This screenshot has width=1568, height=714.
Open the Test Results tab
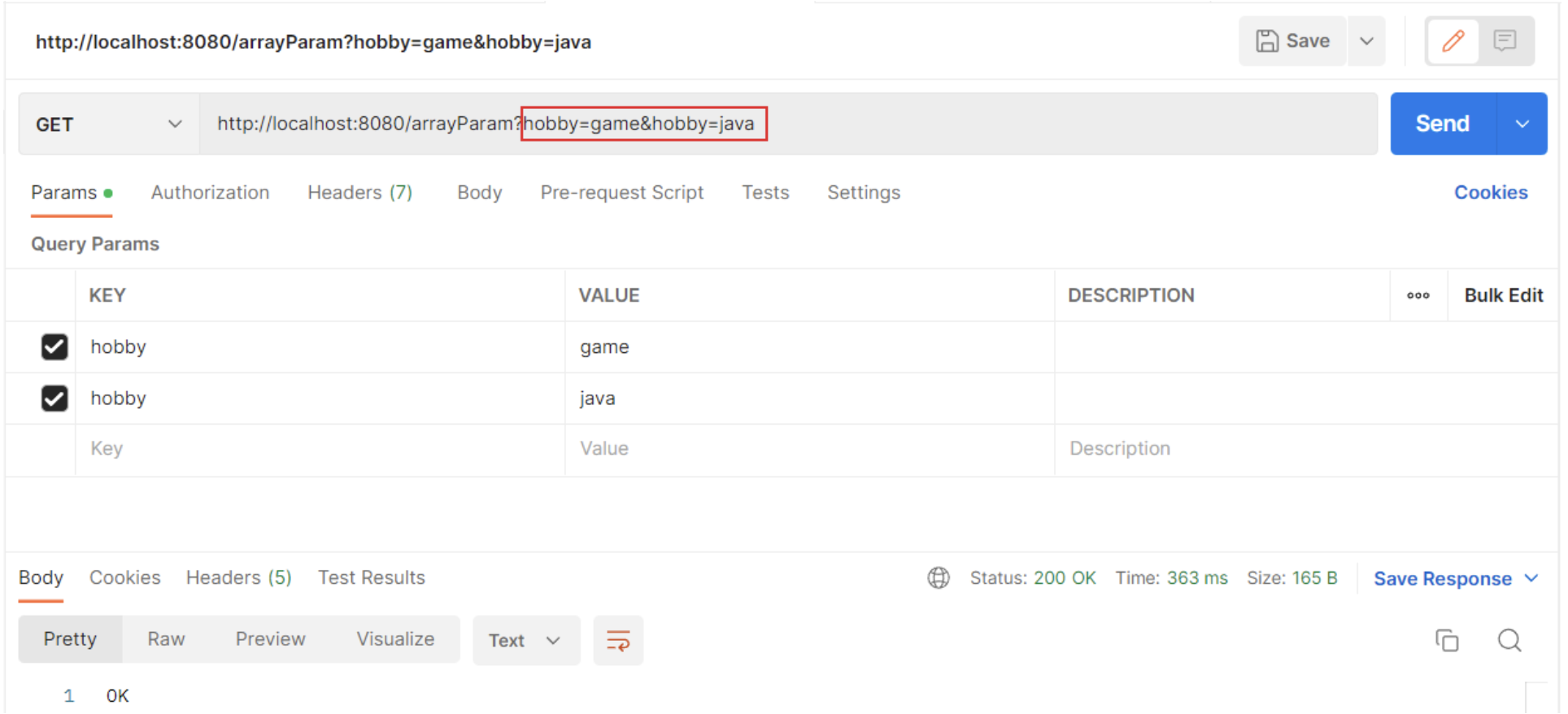pos(372,577)
